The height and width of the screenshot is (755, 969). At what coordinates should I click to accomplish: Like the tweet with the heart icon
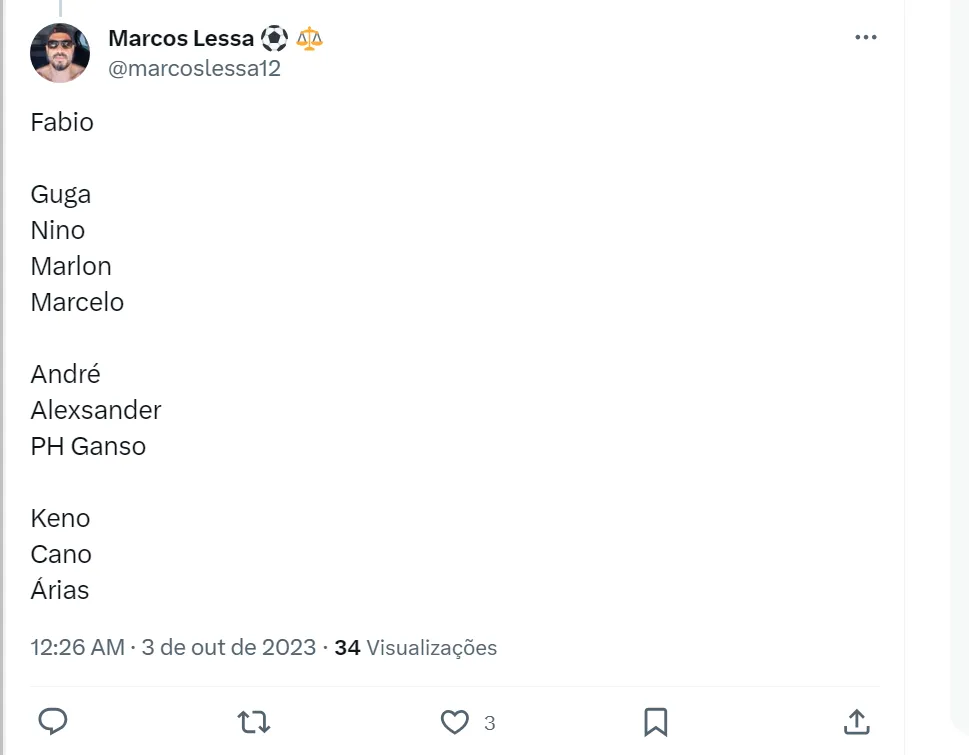point(455,722)
